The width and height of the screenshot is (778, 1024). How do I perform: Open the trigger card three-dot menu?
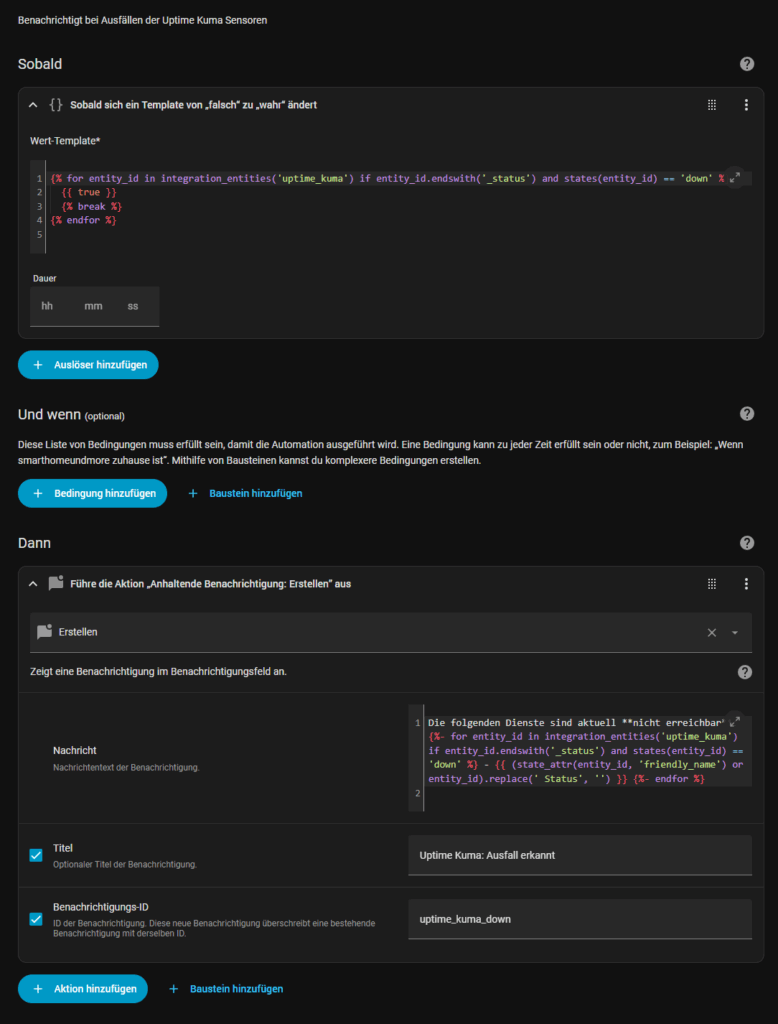pos(746,104)
